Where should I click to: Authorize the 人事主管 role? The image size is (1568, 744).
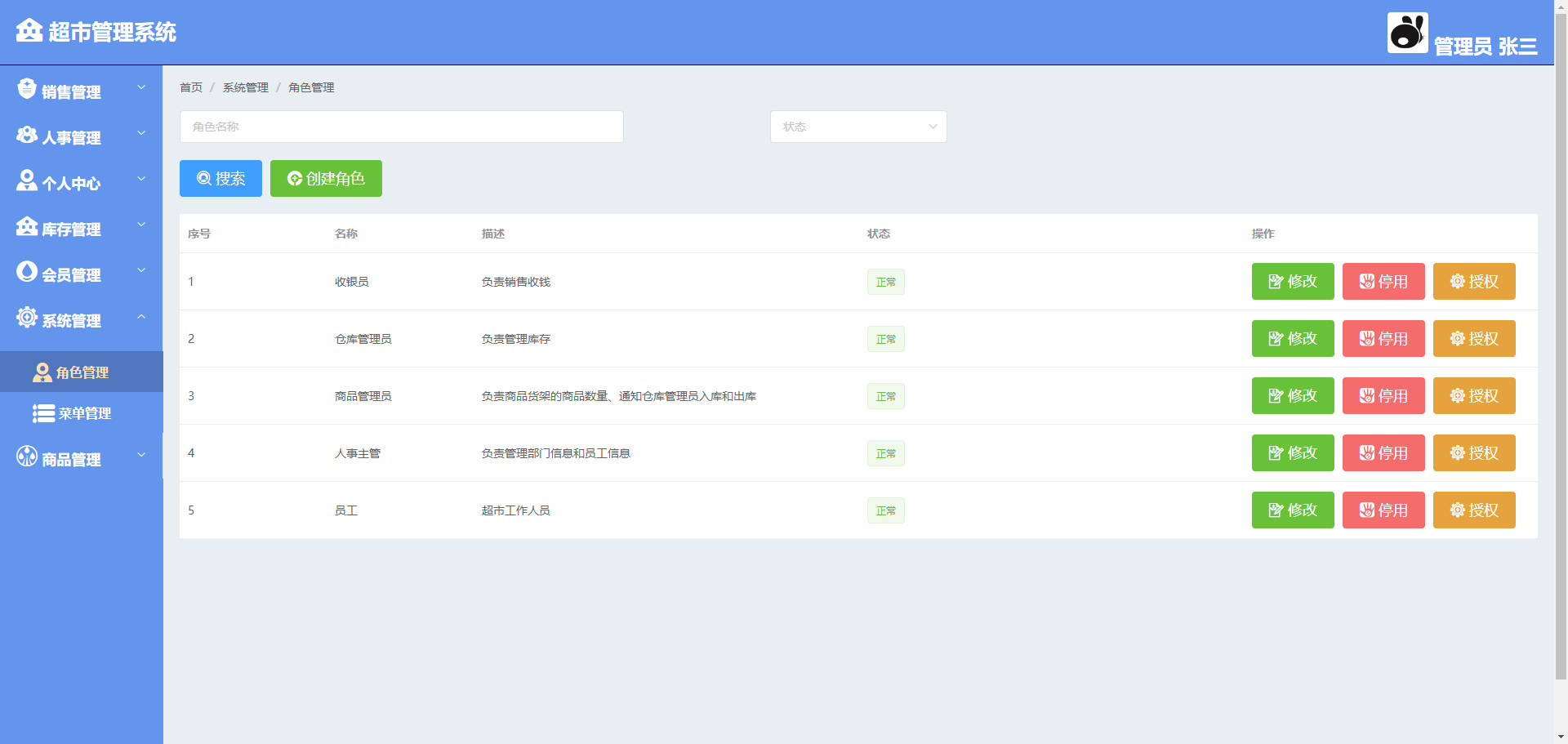point(1474,452)
